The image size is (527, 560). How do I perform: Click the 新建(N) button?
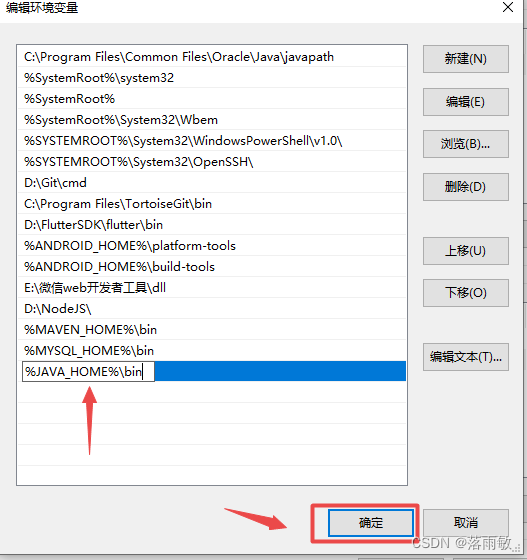466,59
